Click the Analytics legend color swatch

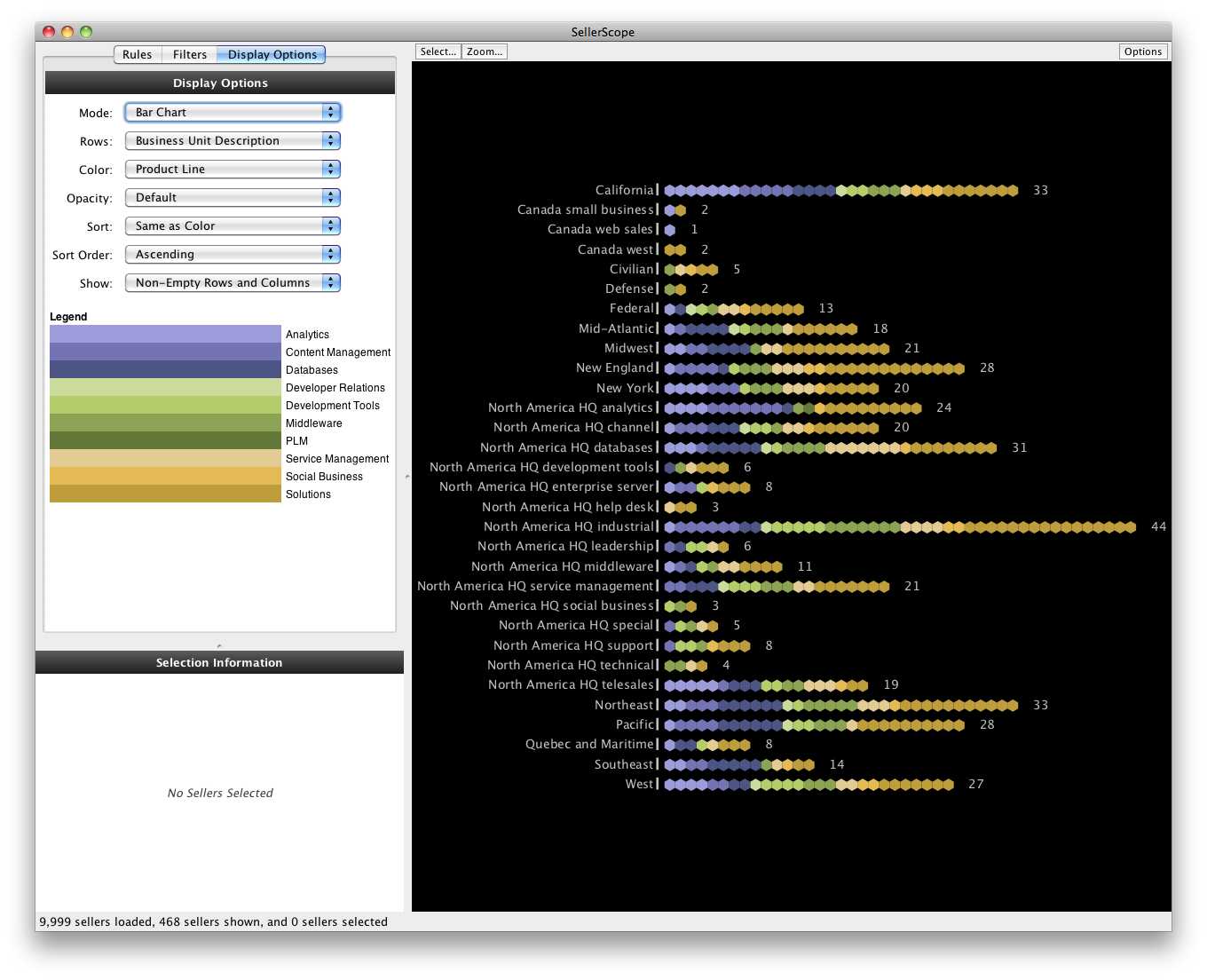tap(165, 334)
